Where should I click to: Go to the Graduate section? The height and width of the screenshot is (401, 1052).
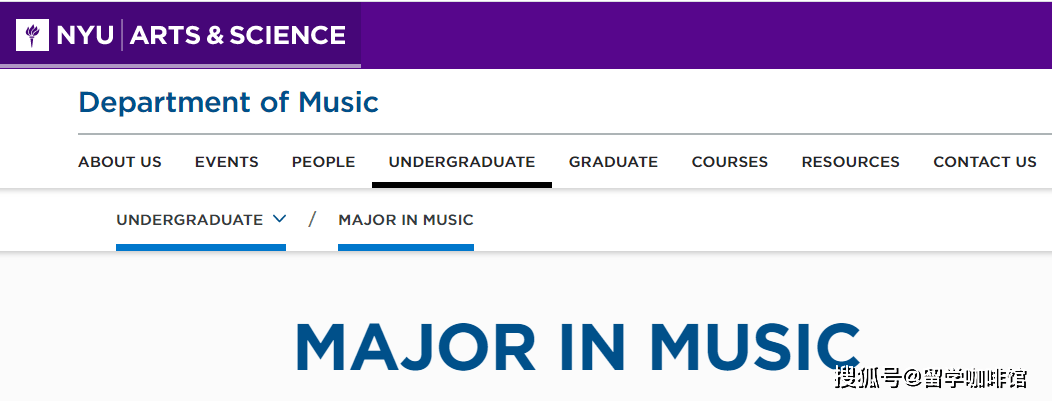[613, 162]
